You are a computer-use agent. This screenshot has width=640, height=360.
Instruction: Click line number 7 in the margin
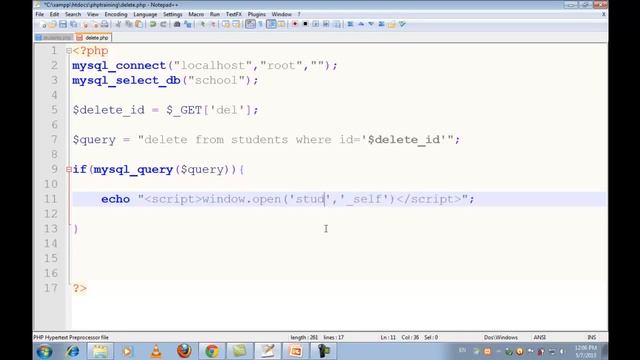click(x=54, y=140)
